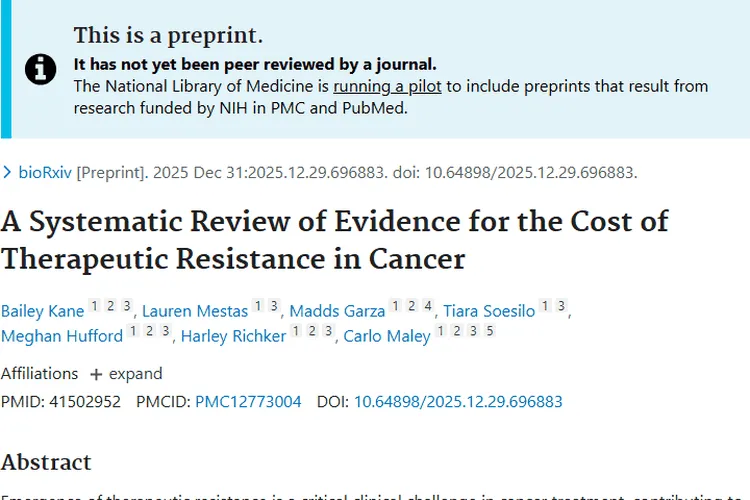Open author Bailey Kane's profile
Viewport: 750px width, 500px height.
coord(42,311)
